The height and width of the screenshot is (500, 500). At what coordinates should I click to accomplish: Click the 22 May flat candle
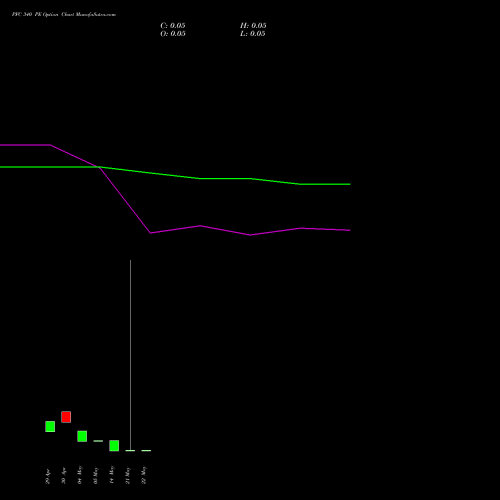pos(146,451)
